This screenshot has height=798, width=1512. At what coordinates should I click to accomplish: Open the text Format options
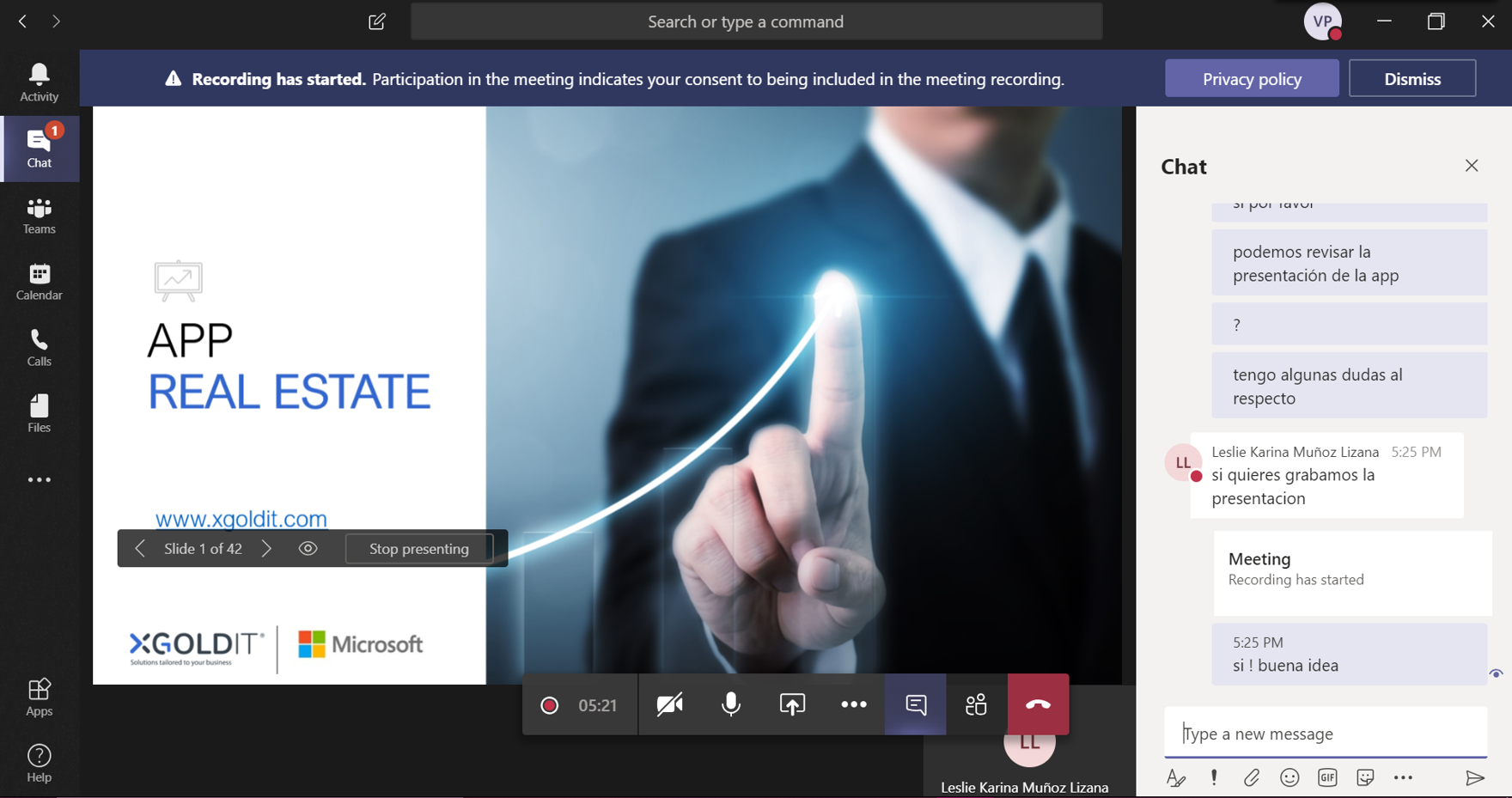click(x=1176, y=778)
